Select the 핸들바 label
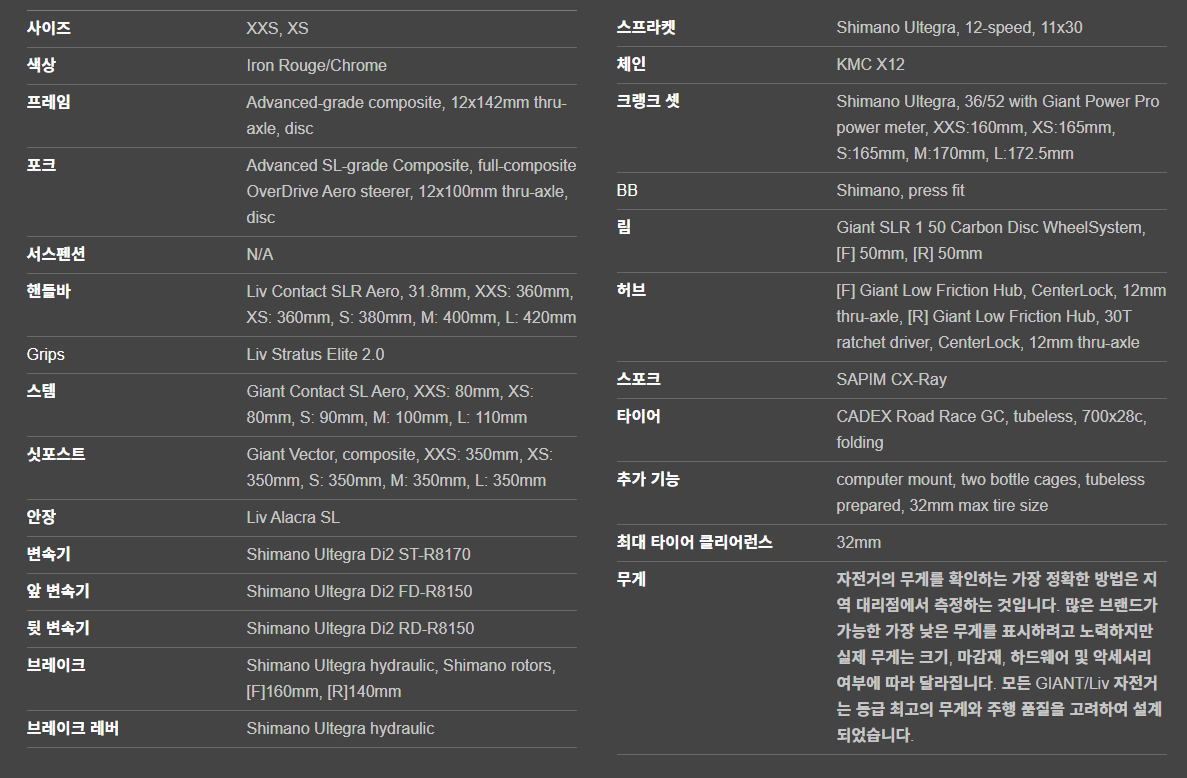 [49, 292]
